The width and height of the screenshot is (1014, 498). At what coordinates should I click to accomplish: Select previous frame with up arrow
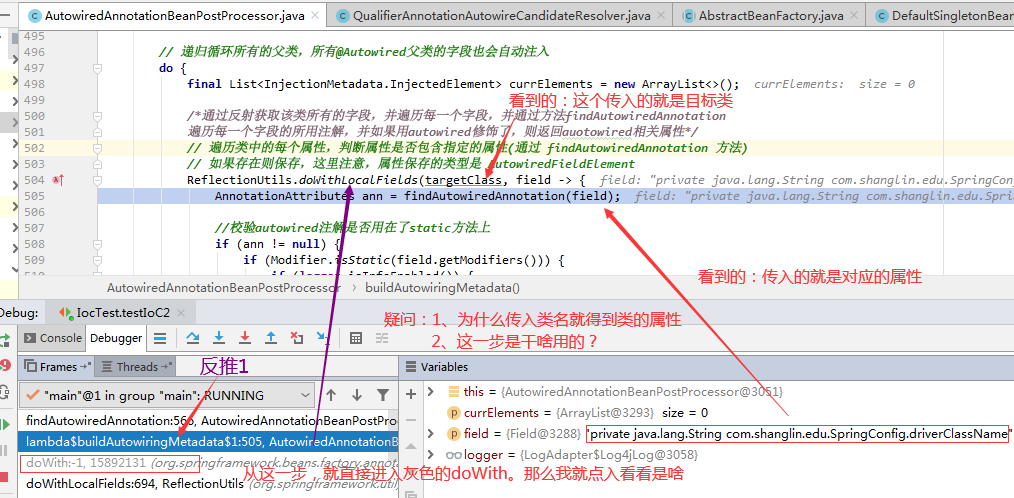[331, 395]
